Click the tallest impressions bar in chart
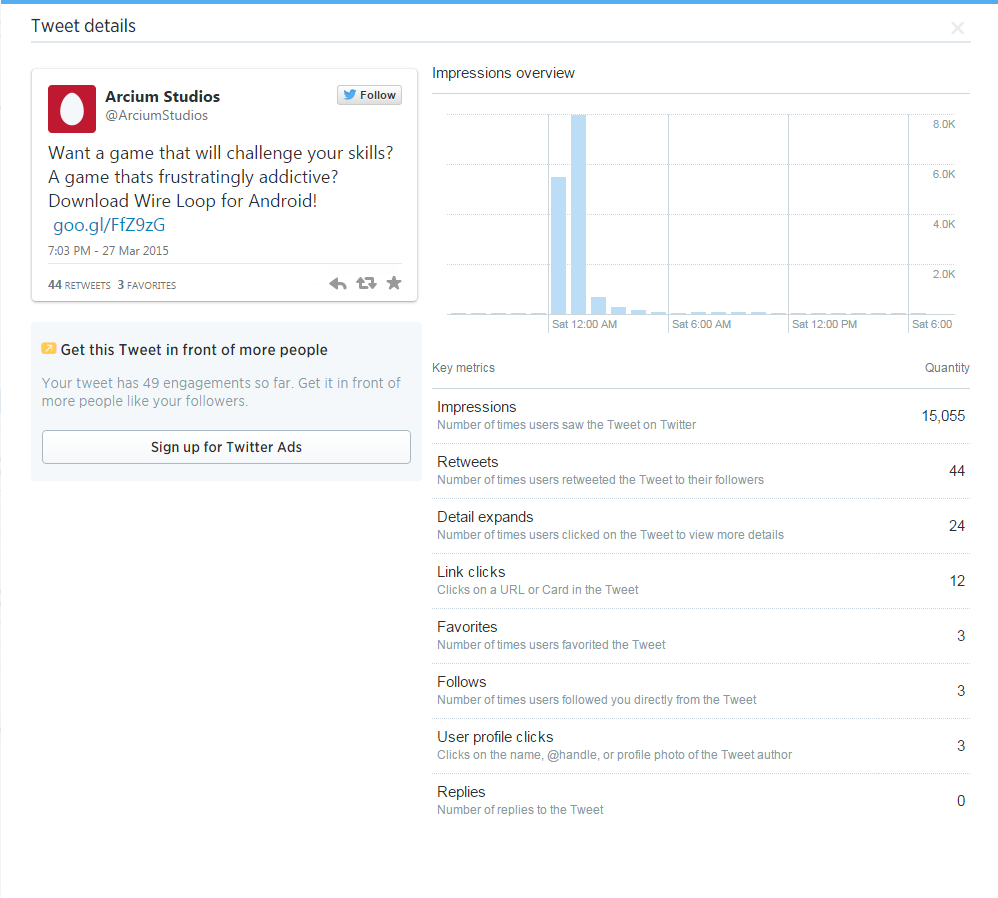The height and width of the screenshot is (898, 998). (x=579, y=214)
